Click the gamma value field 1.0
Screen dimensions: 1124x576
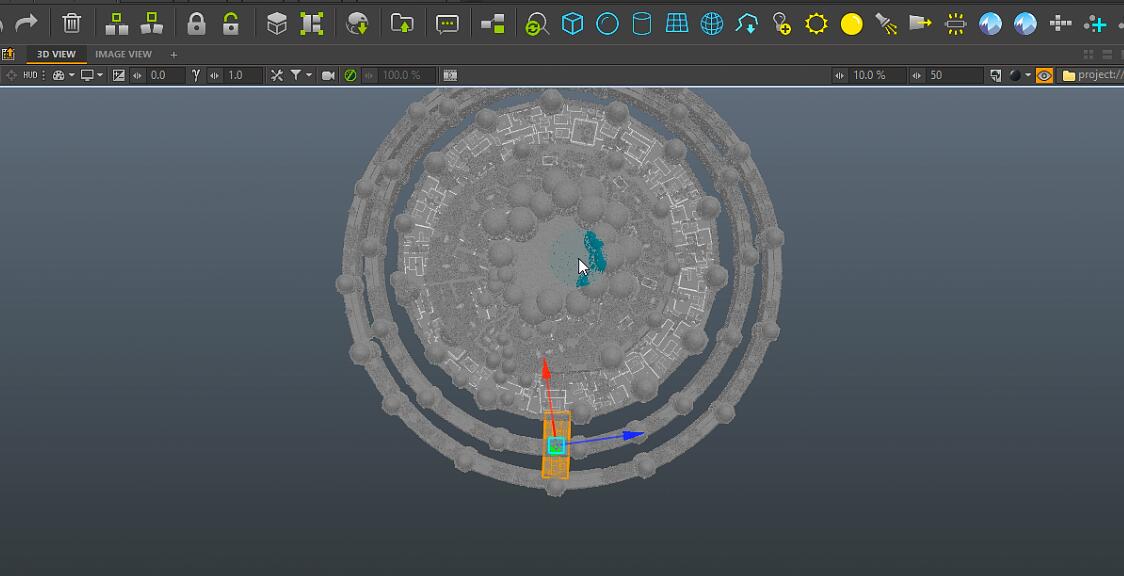(244, 75)
